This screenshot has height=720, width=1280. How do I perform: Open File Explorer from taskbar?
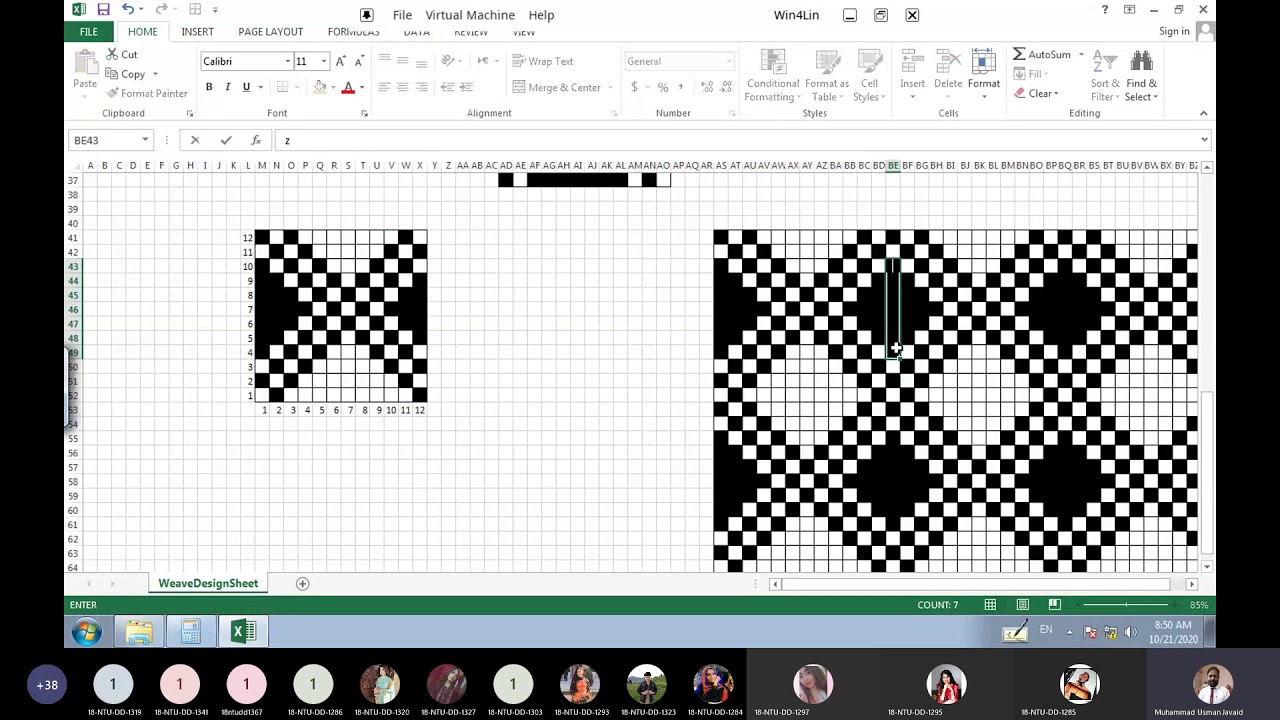(139, 632)
